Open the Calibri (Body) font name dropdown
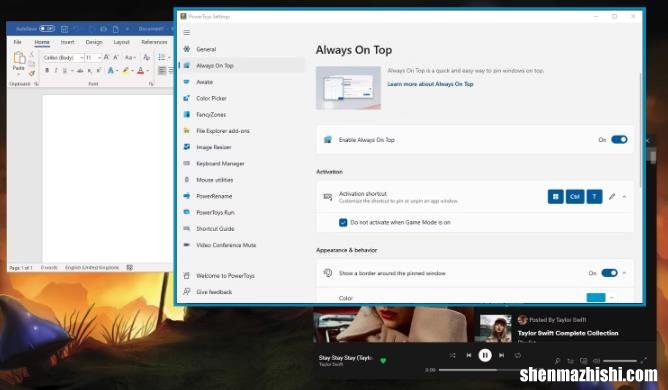Image resolution: width=668 pixels, height=390 pixels. pyautogui.click(x=81, y=58)
